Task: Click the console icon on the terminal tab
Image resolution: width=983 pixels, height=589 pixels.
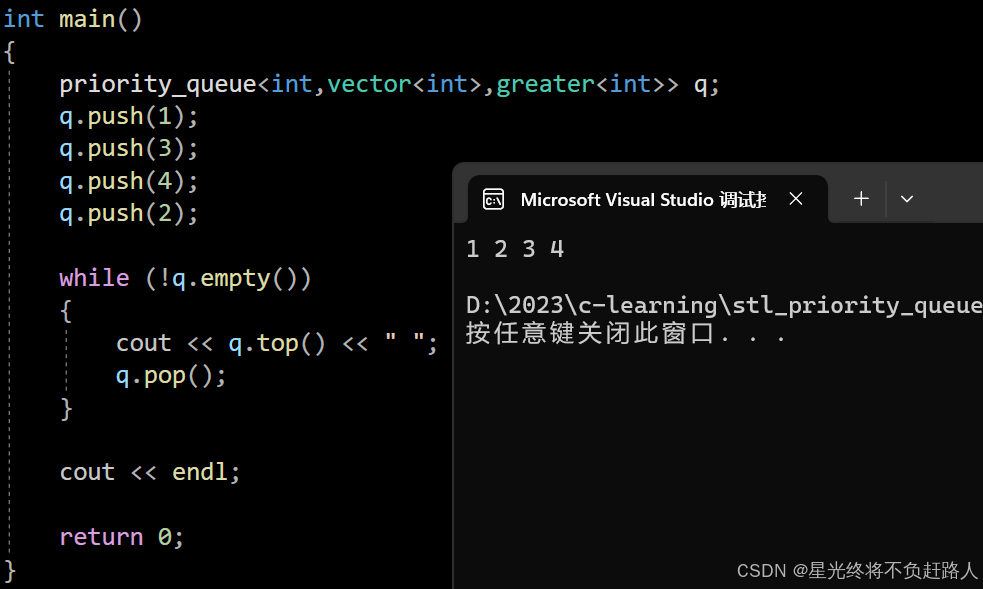Action: [x=493, y=199]
